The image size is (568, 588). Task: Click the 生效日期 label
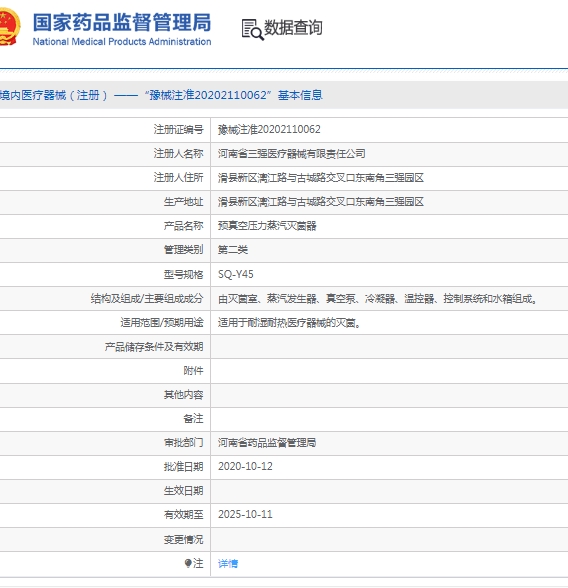click(x=183, y=490)
